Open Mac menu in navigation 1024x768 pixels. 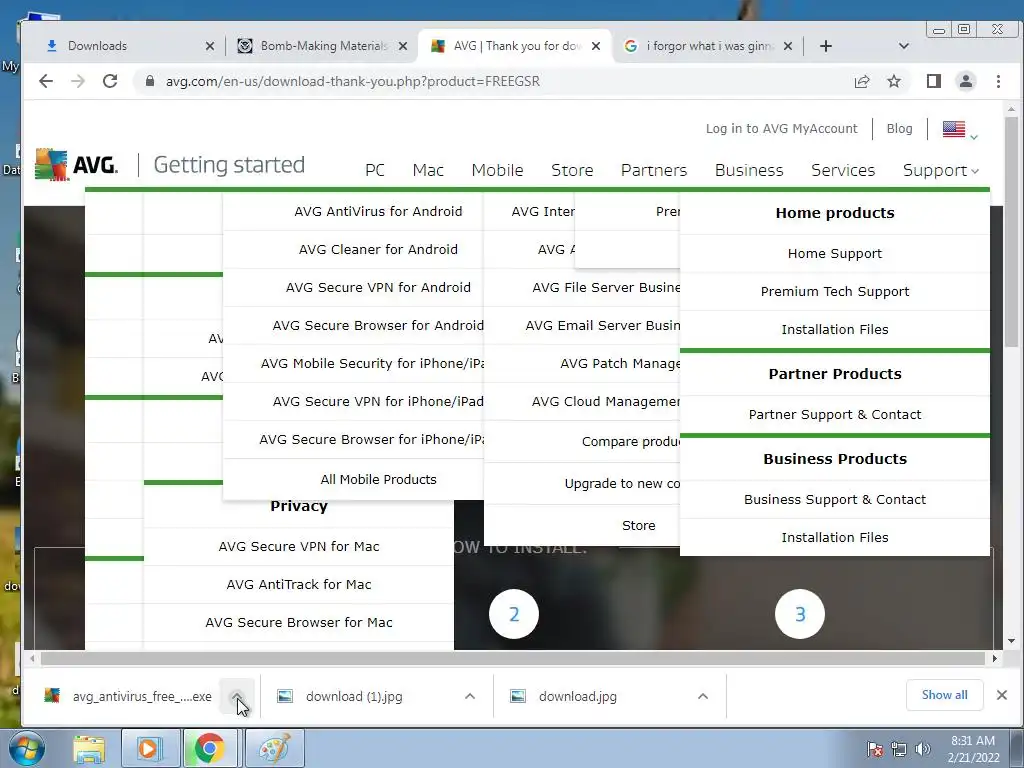(428, 170)
